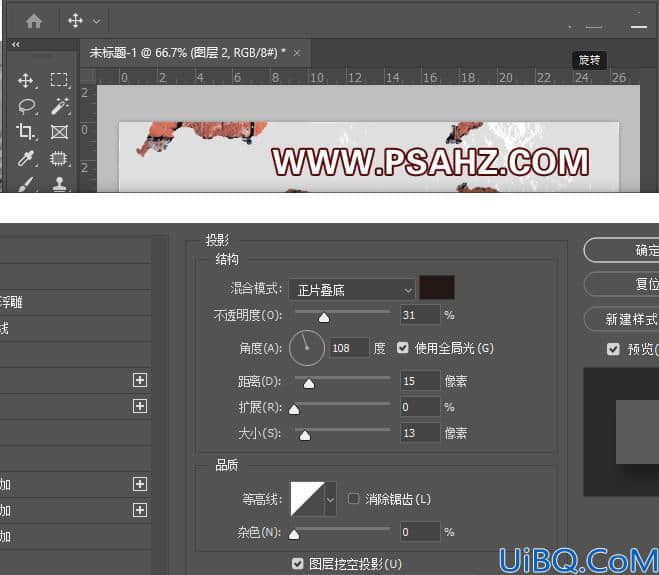Image resolution: width=659 pixels, height=575 pixels.
Task: Select the Brush tool
Action: (26, 184)
